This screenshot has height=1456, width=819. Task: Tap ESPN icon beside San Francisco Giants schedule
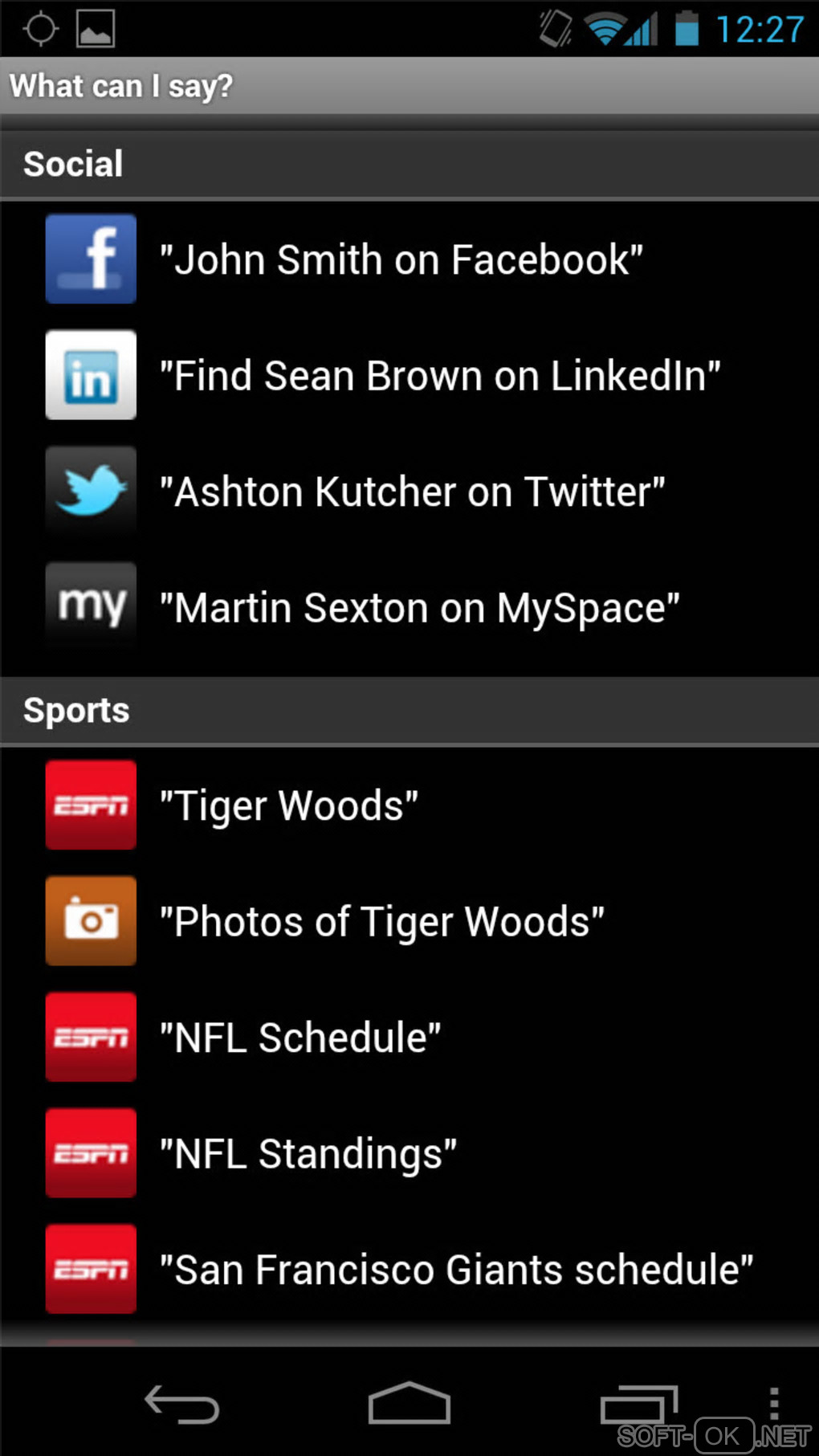pyautogui.click(x=91, y=1269)
